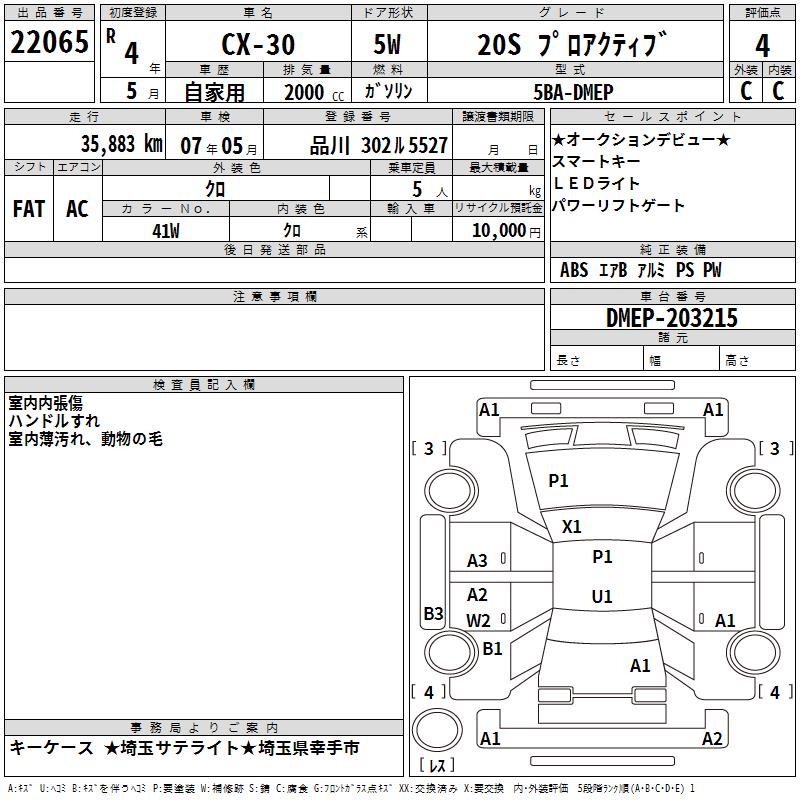Click the equipment line ABS エアB アルミ PS PW
Image resolution: width=800 pixels, height=800 pixels.
pyautogui.click(x=641, y=270)
